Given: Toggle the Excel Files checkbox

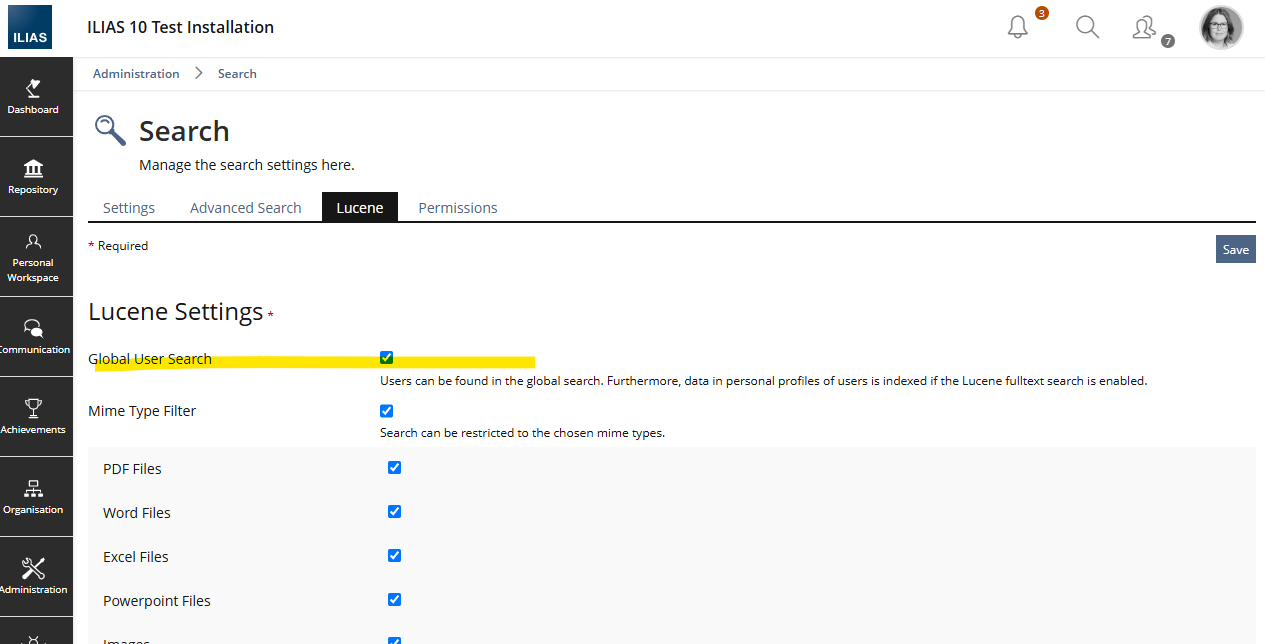Looking at the screenshot, I should click(394, 556).
